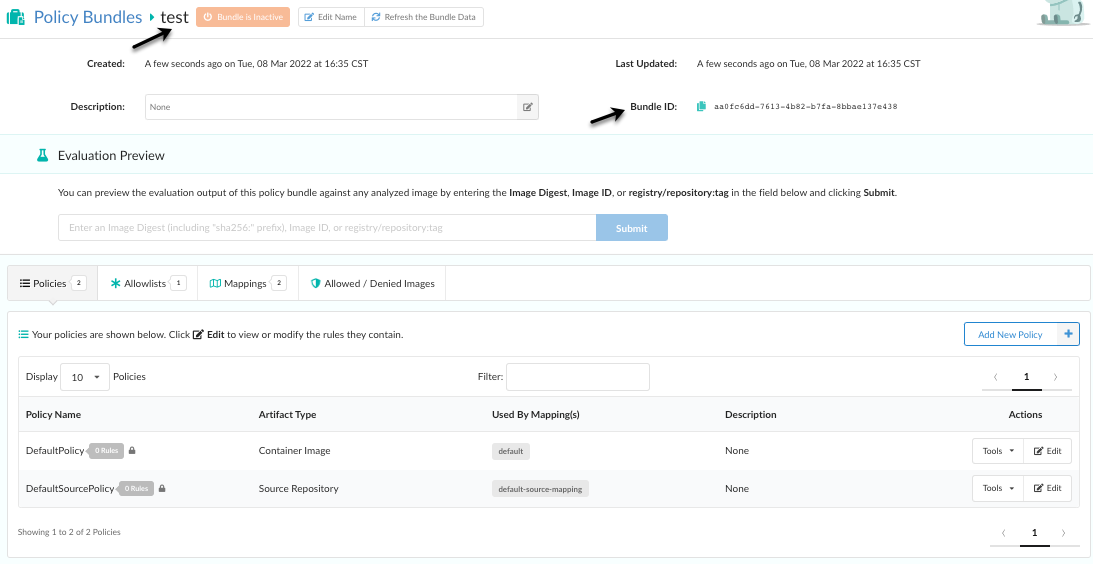Image resolution: width=1093 pixels, height=564 pixels.
Task: Click the mascot icon in top right
Action: pyautogui.click(x=1063, y=12)
